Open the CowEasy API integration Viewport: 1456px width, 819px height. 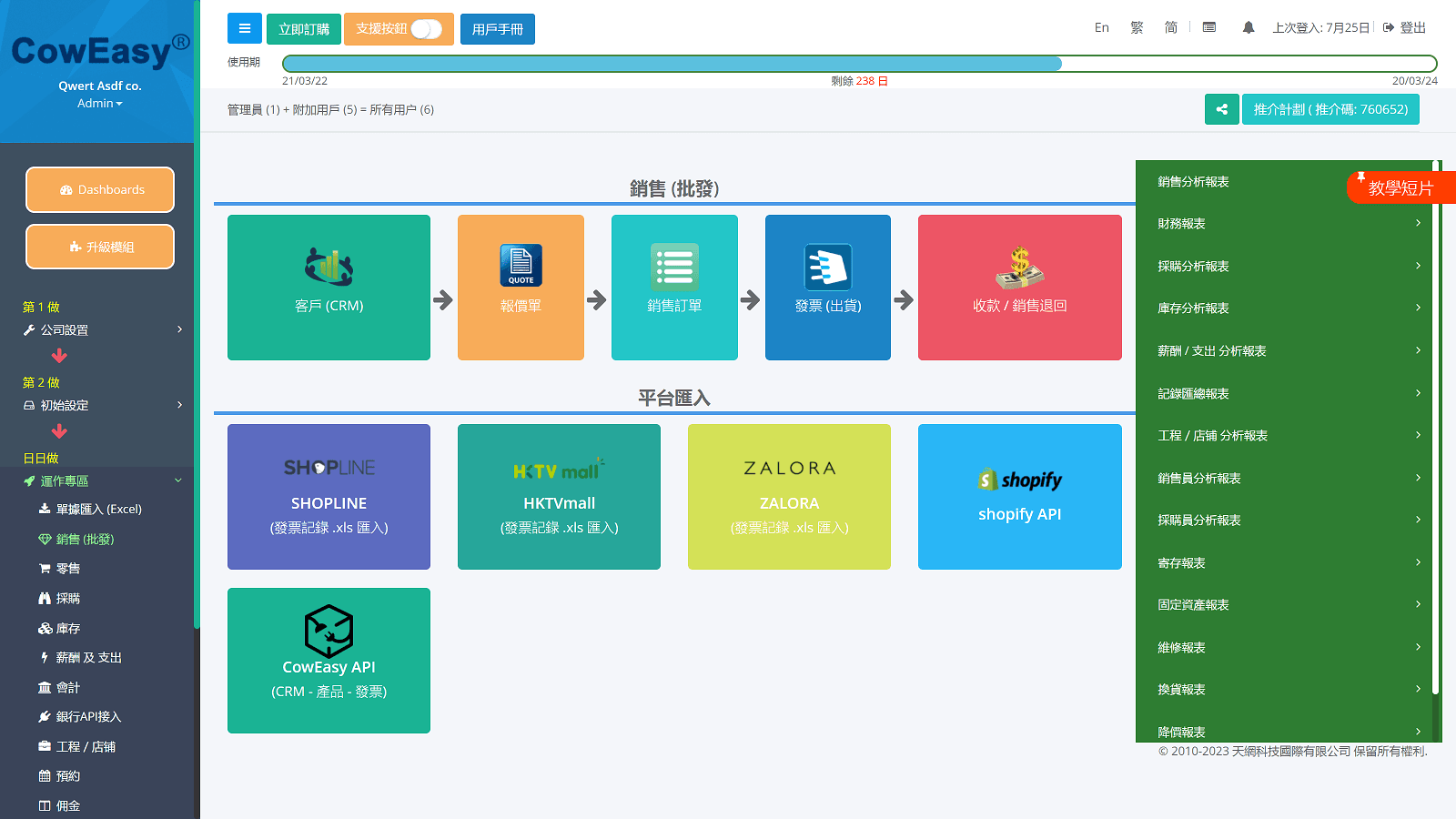click(329, 660)
